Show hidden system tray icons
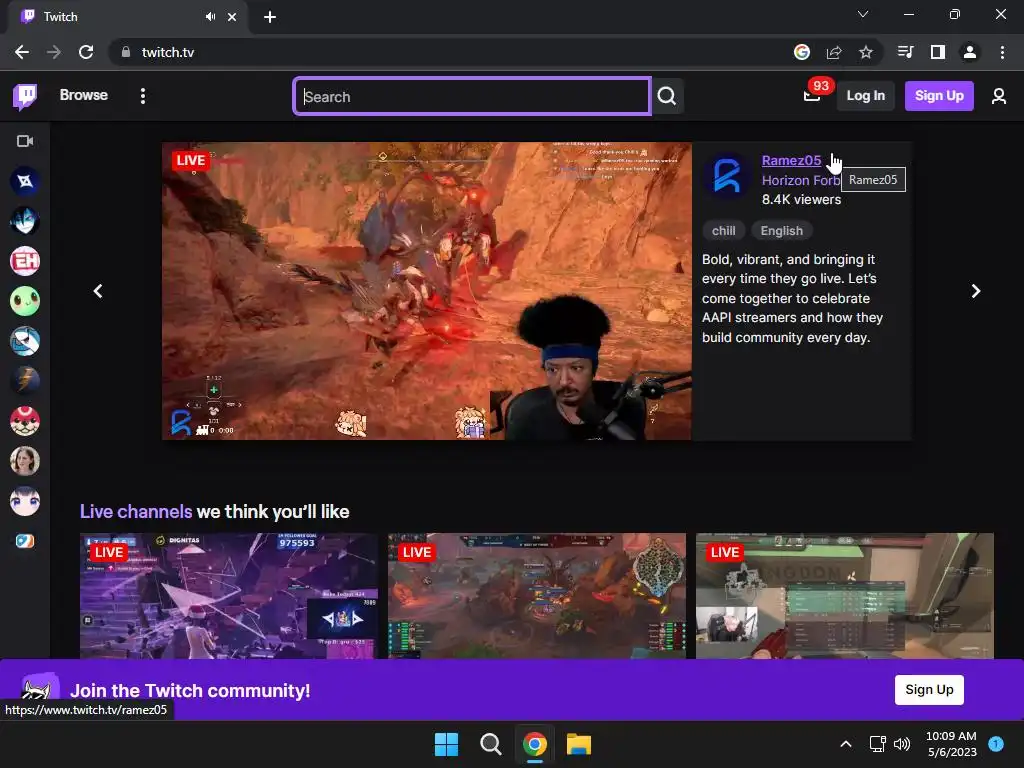This screenshot has width=1024, height=768. tap(846, 744)
